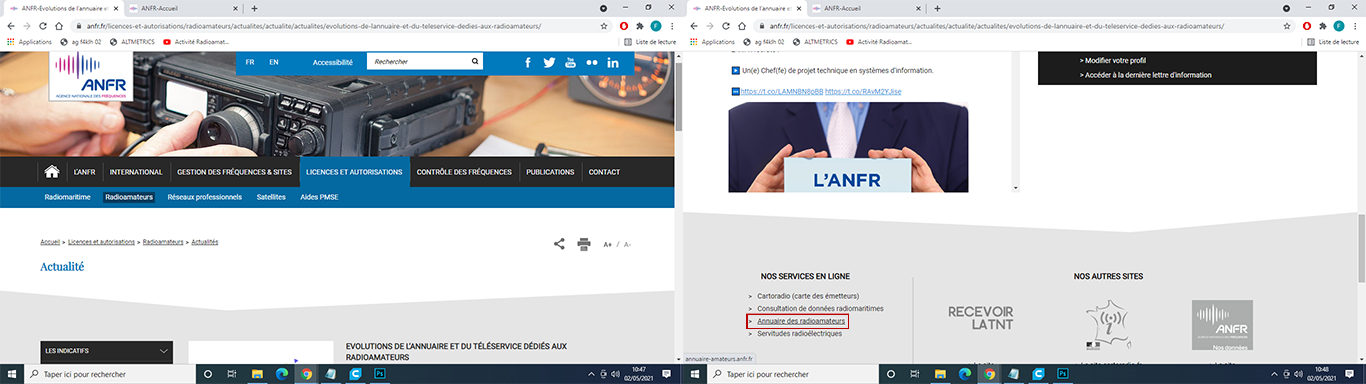Expand the LES INDICATIFS panel chevron
The height and width of the screenshot is (384, 1366).
(x=164, y=351)
